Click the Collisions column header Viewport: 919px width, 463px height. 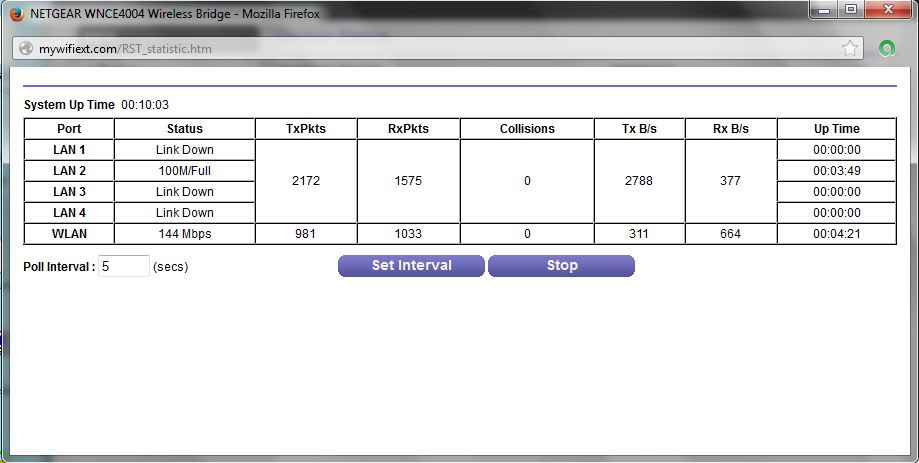point(527,128)
